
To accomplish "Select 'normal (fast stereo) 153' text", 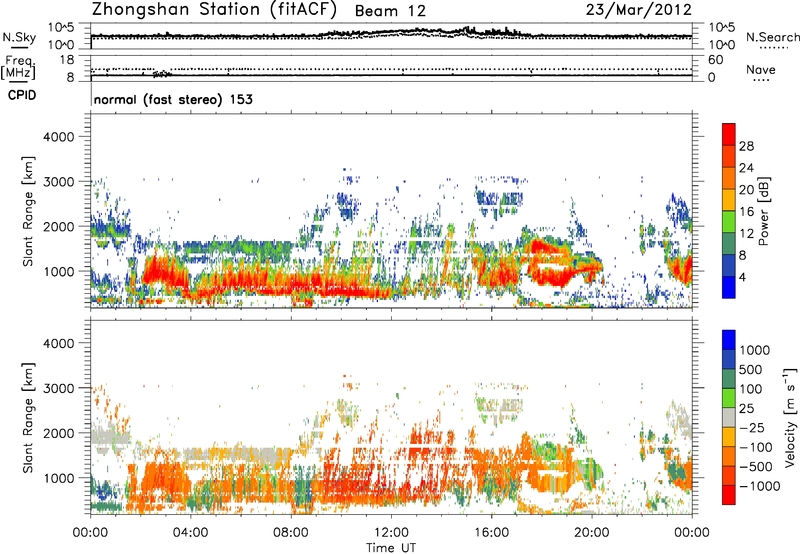I will pyautogui.click(x=173, y=99).
